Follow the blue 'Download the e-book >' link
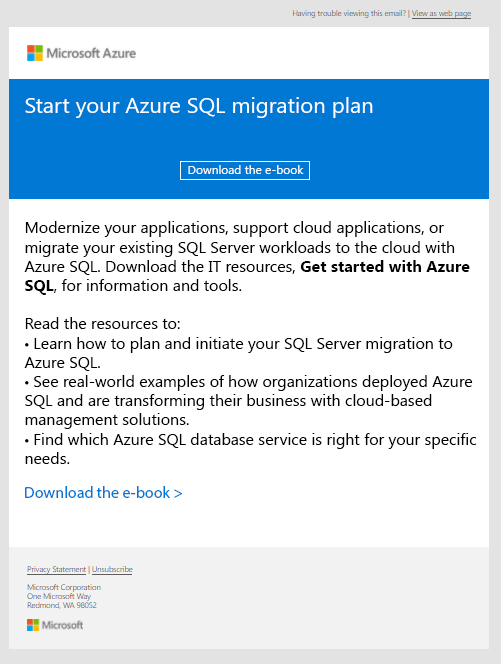This screenshot has height=664, width=501. point(103,493)
